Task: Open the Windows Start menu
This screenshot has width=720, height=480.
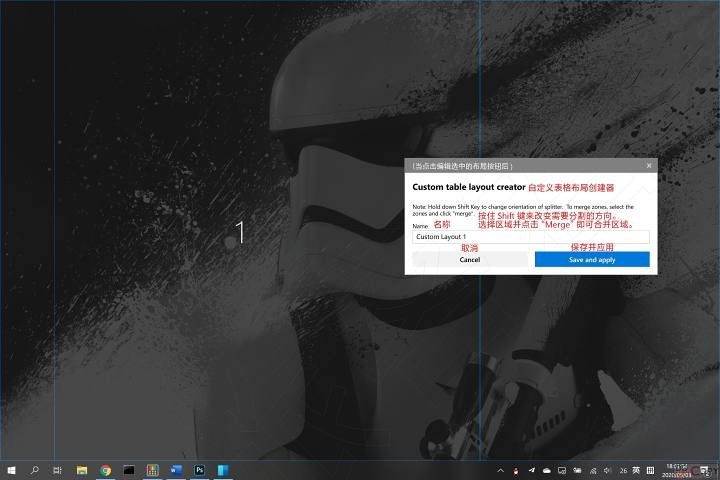Action: coord(12,470)
